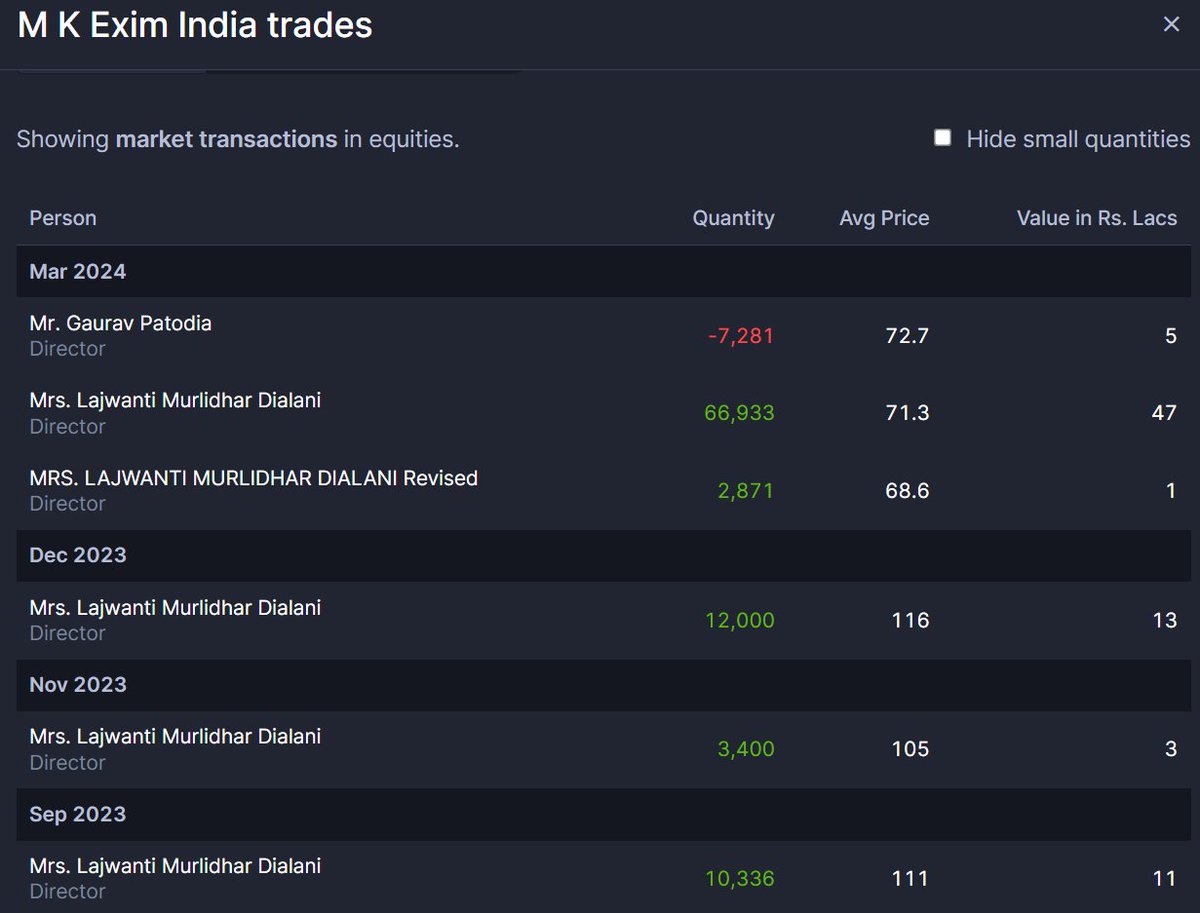Screen dimensions: 1200x913
Task: Click the Value in Rs. Lacs header
Action: click(x=1097, y=218)
